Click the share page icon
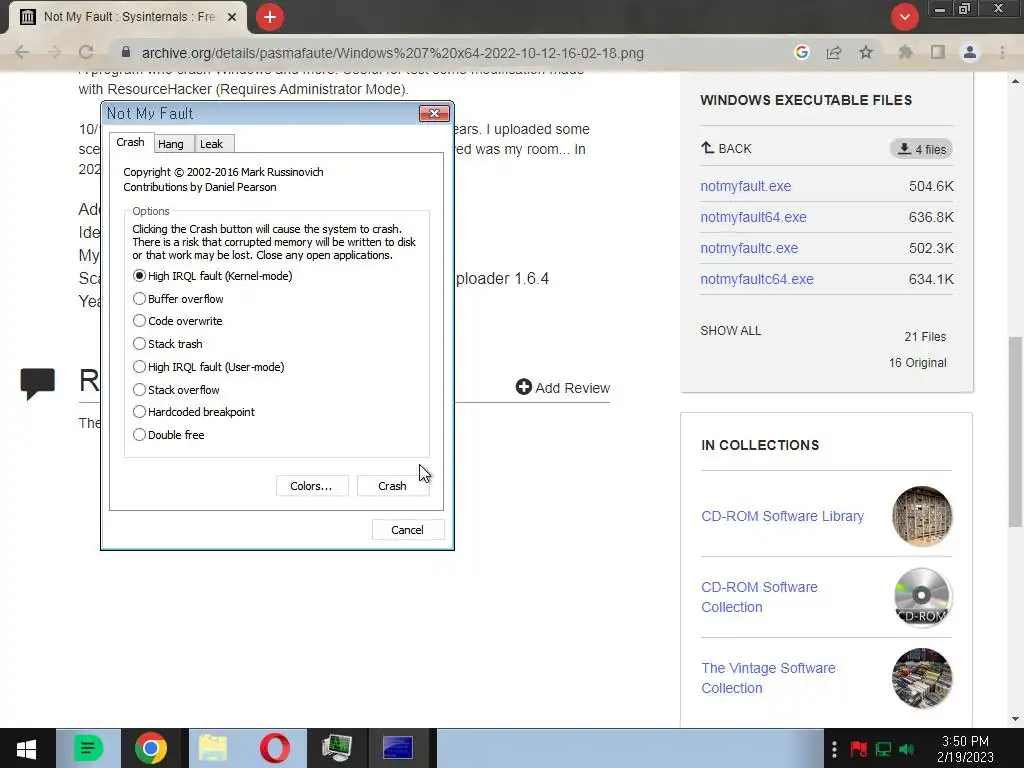This screenshot has height=768, width=1024. pos(834,52)
